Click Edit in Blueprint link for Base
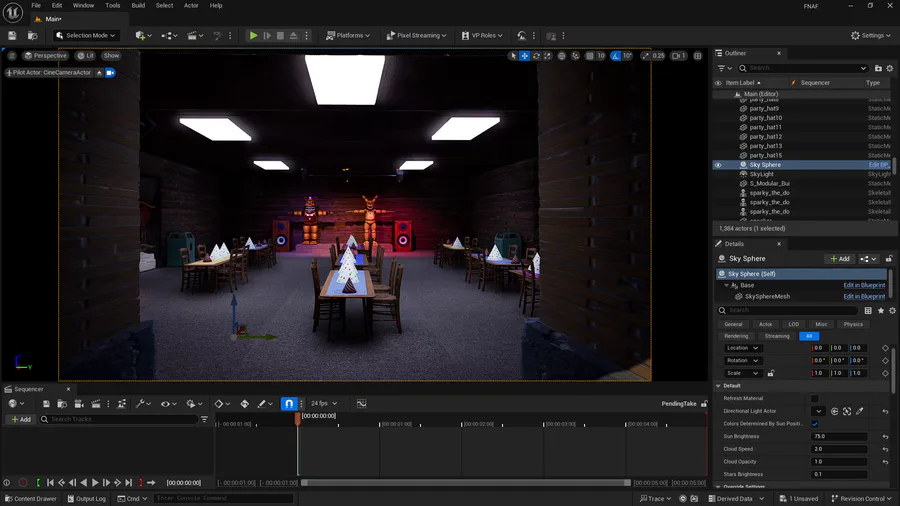The height and width of the screenshot is (506, 900). point(864,285)
